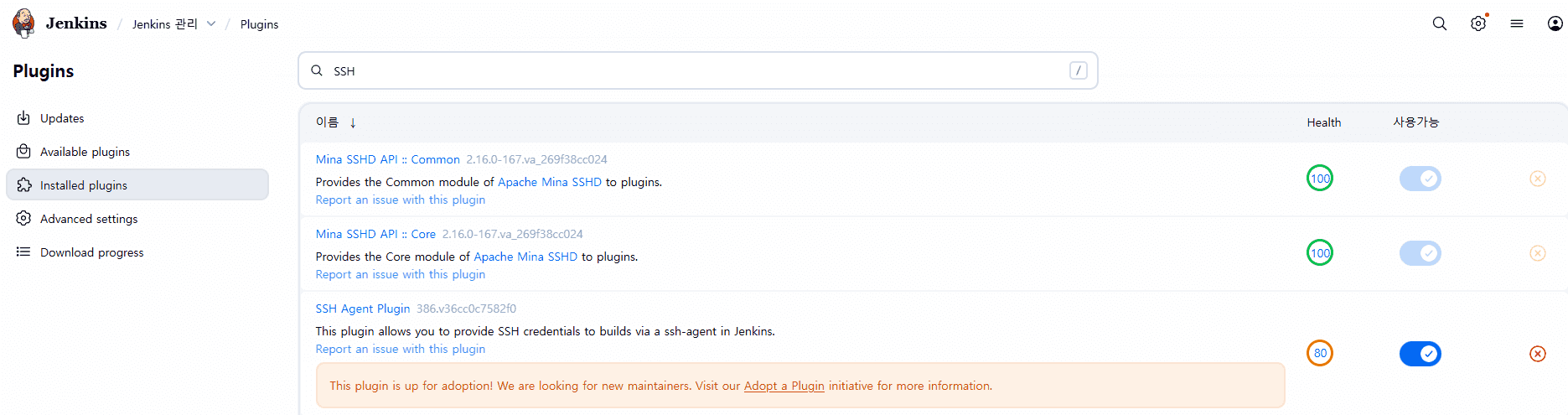Go to Available plugins in sidebar
Viewport: 1568px width, 415px height.
click(85, 152)
